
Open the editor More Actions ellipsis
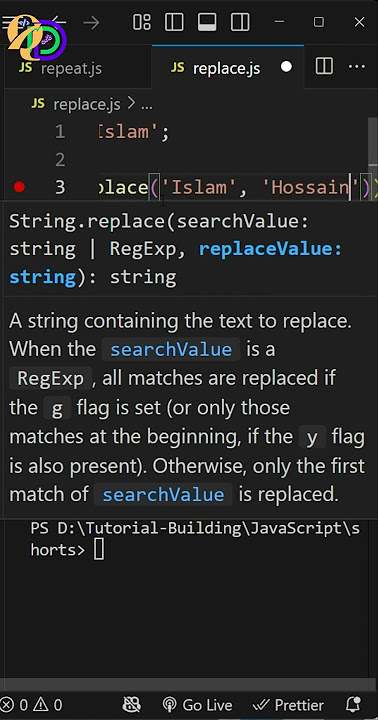click(357, 67)
